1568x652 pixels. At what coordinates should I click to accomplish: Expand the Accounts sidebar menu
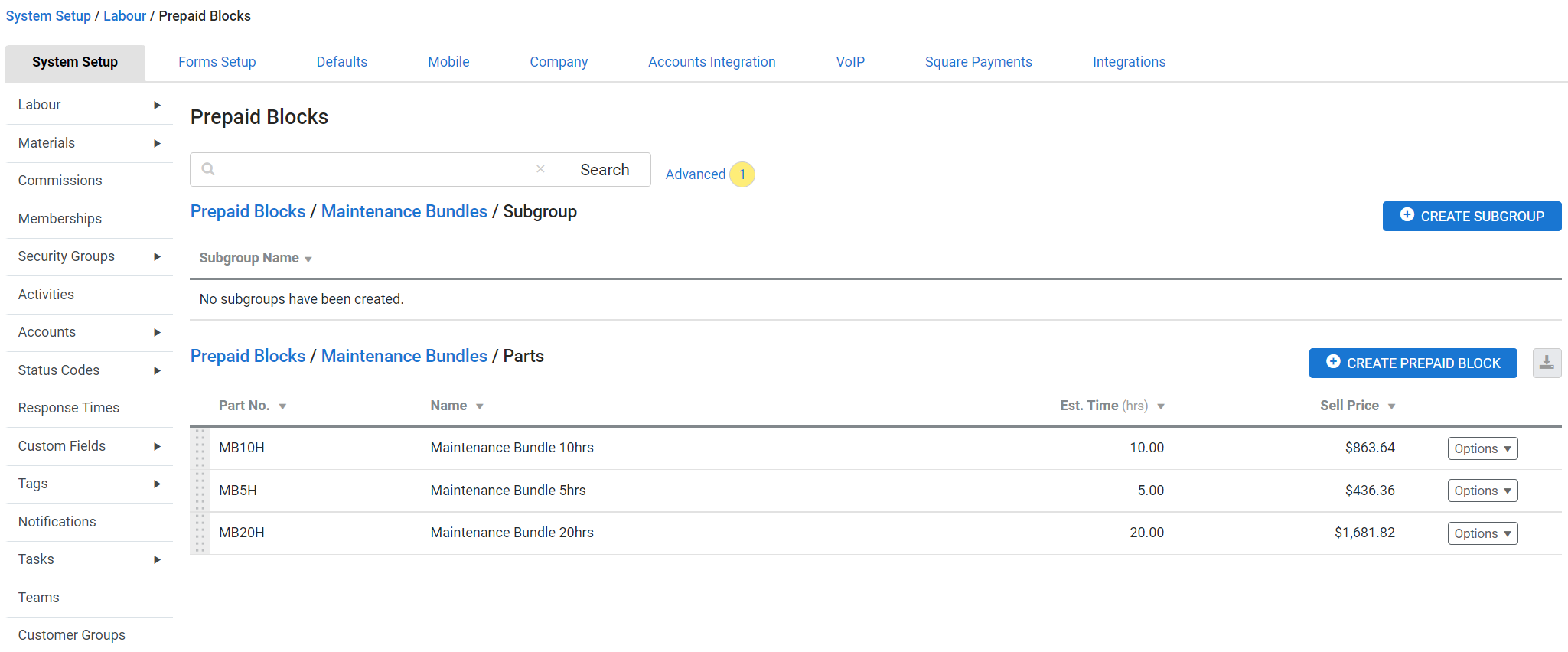(156, 332)
